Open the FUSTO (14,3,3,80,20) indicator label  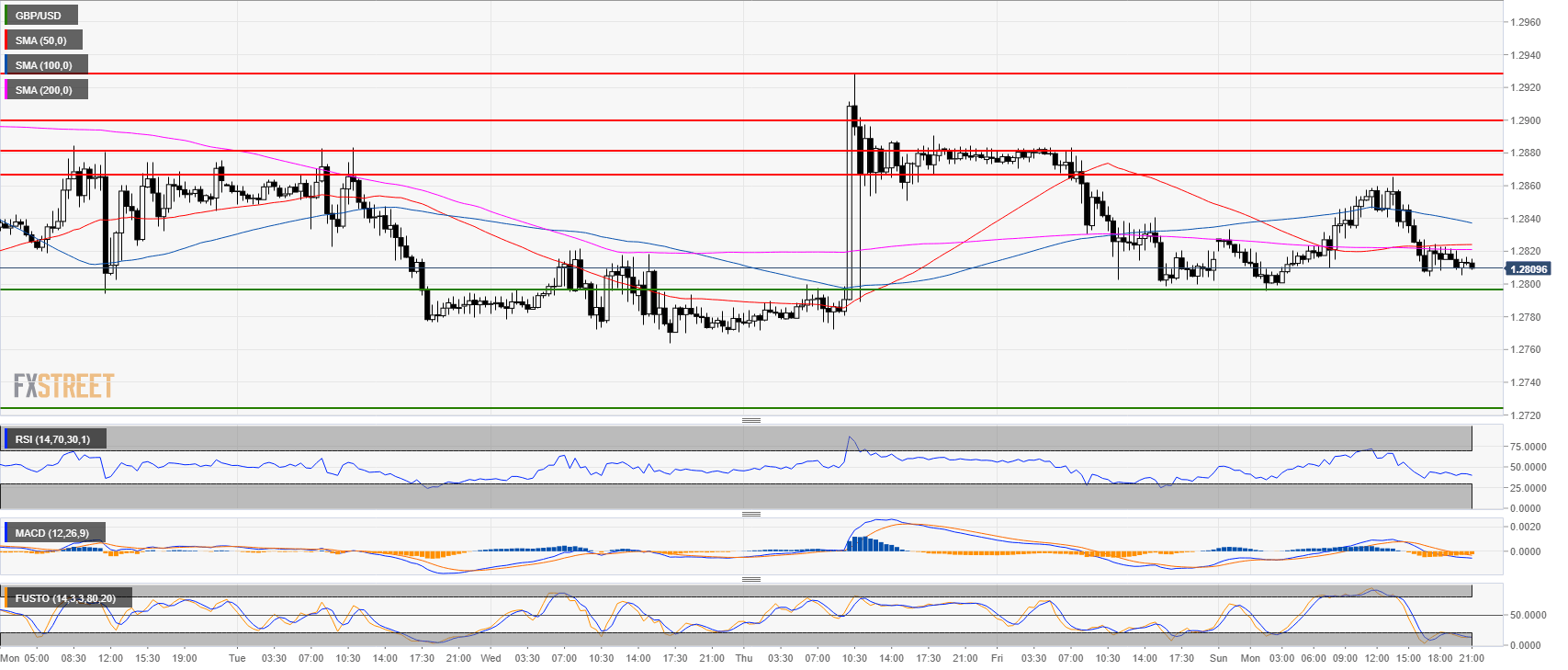click(65, 598)
